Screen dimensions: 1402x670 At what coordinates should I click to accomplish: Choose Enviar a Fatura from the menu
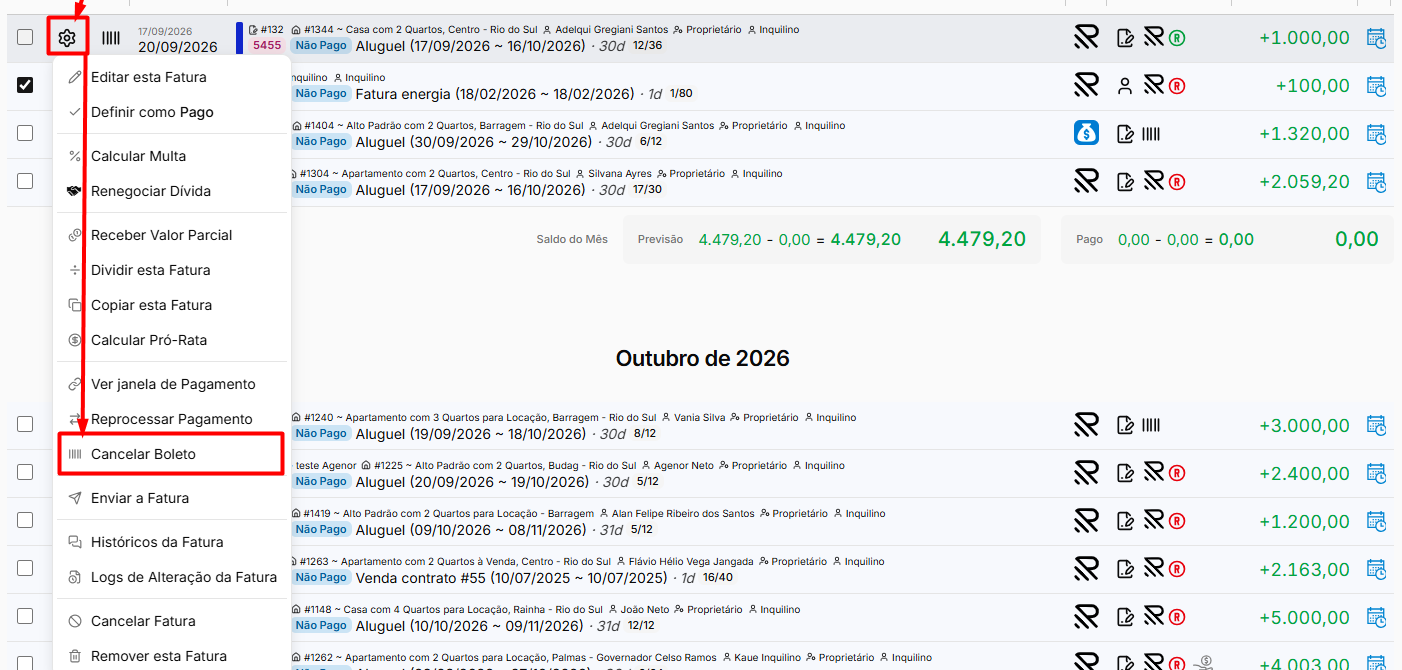[x=171, y=498]
